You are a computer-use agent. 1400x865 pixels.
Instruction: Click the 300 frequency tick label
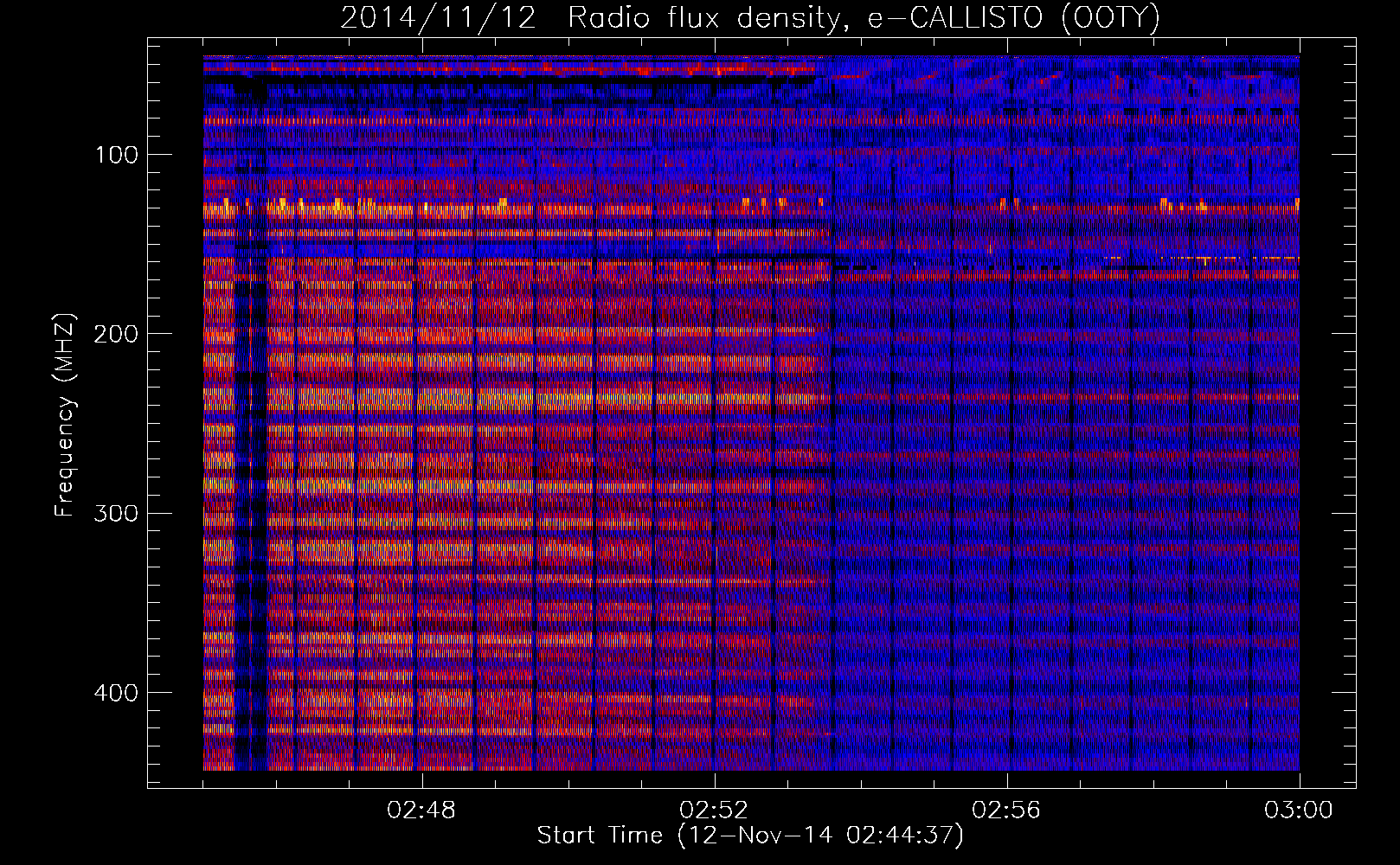pyautogui.click(x=116, y=513)
